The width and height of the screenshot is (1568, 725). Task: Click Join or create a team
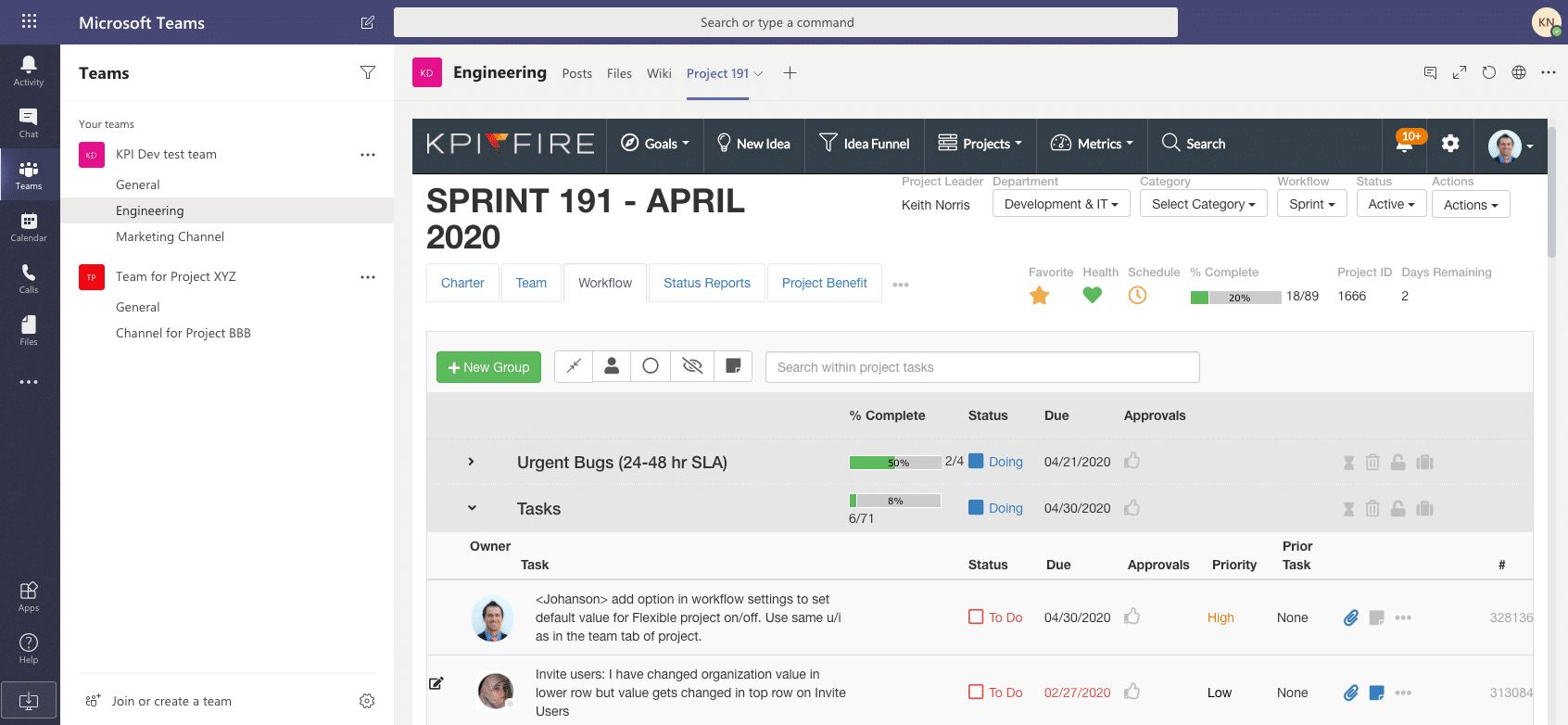click(x=171, y=701)
